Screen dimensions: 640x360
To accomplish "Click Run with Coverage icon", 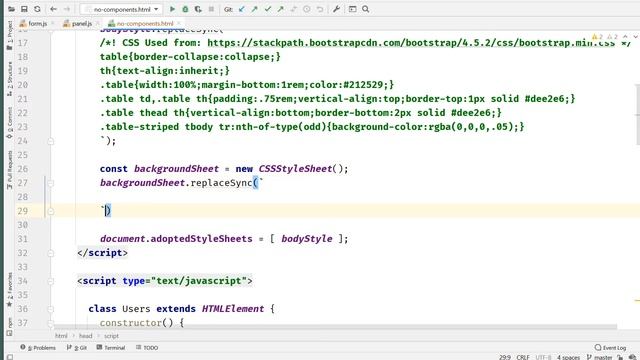I will coord(198,9).
